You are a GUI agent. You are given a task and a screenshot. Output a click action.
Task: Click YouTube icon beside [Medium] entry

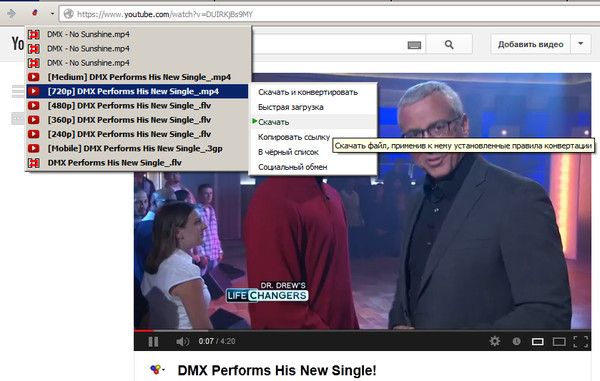pos(34,77)
